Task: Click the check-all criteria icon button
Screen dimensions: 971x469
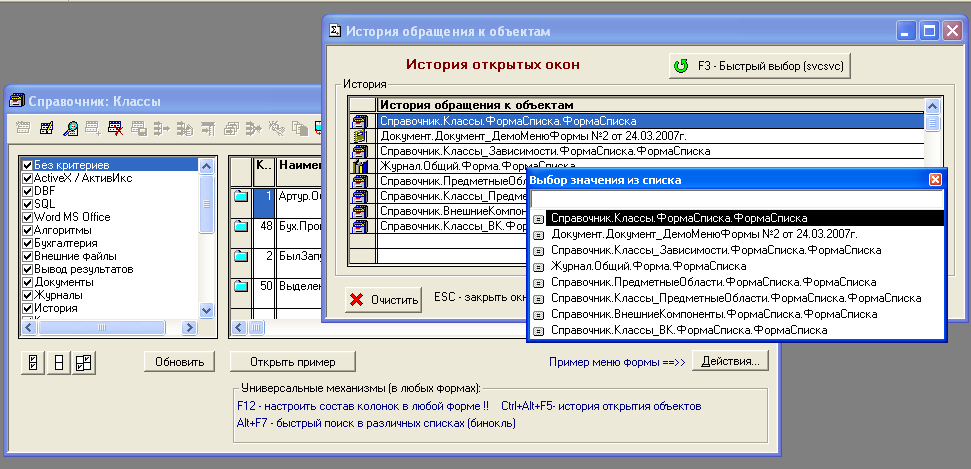Action: (x=33, y=362)
